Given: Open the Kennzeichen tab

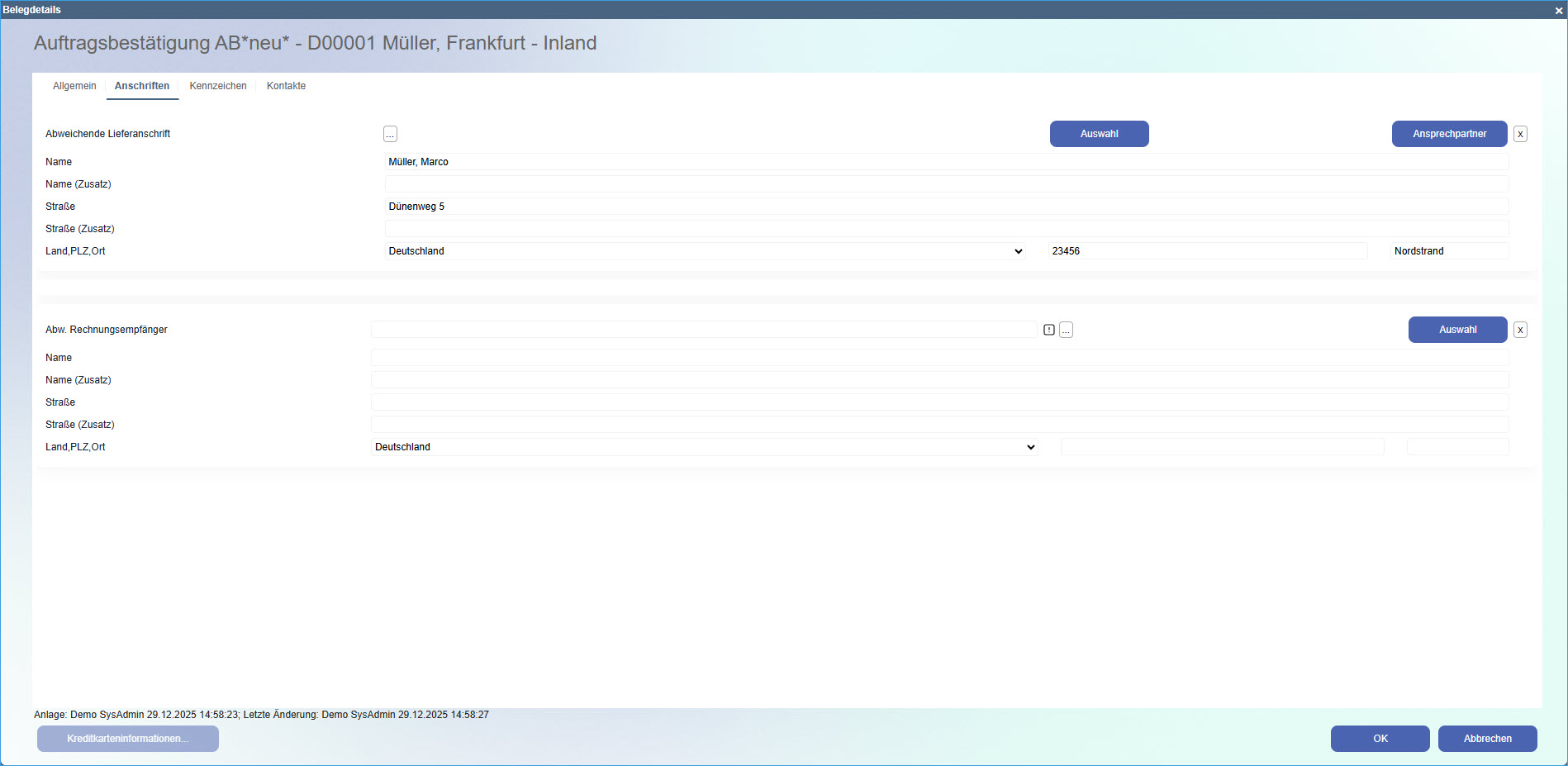Looking at the screenshot, I should pos(217,85).
